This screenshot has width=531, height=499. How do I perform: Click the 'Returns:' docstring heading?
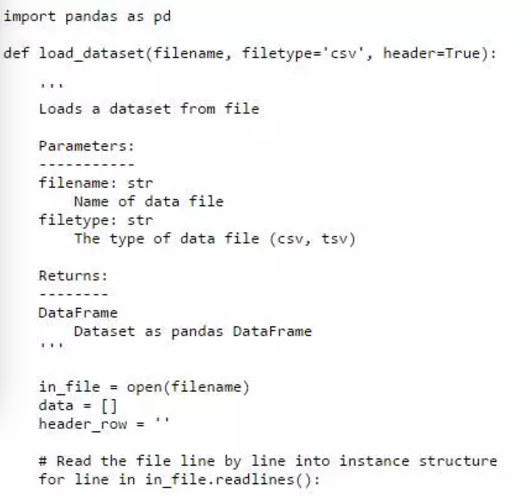point(73,276)
